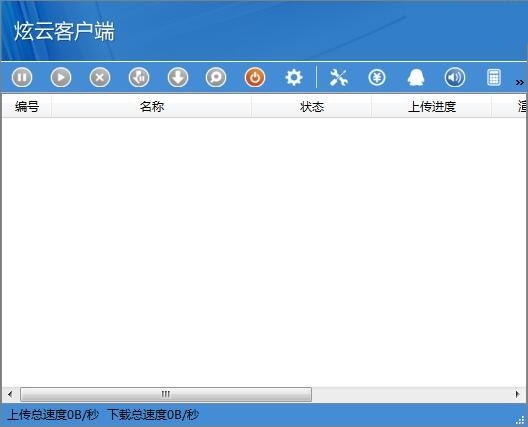
Task: Sort by 编号 column header
Action: pyautogui.click(x=27, y=107)
